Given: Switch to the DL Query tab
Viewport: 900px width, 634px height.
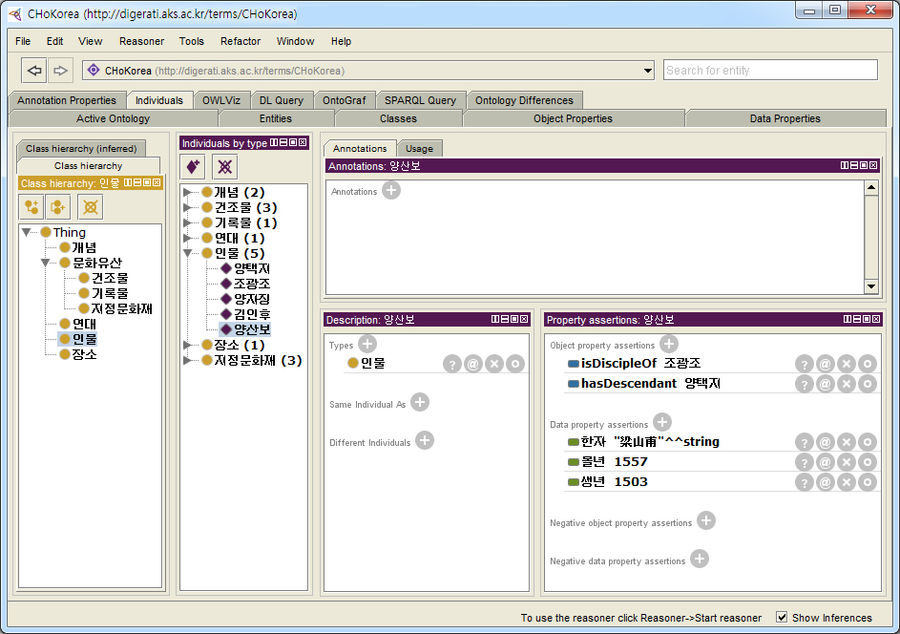Looking at the screenshot, I should pyautogui.click(x=281, y=100).
